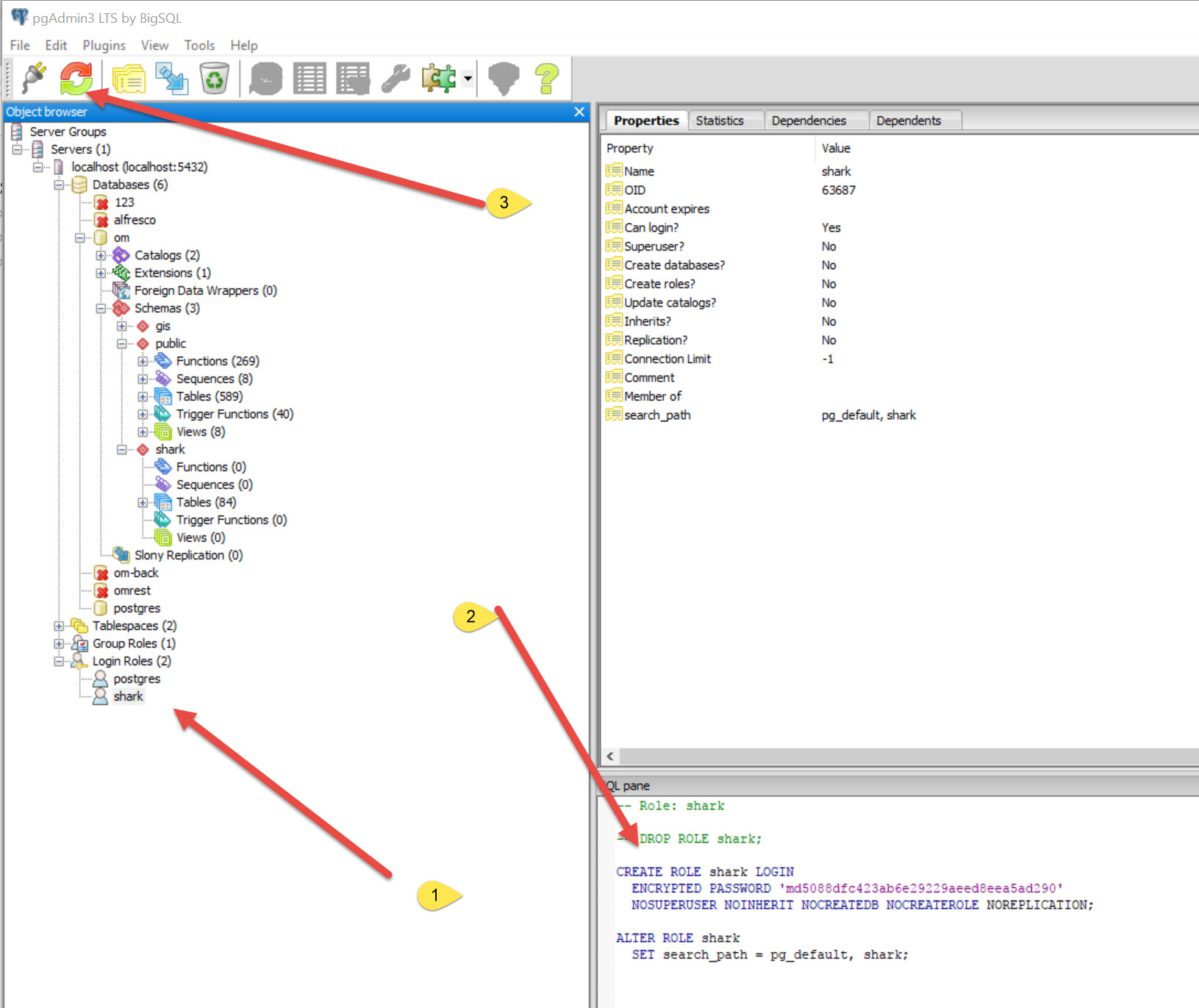Switch to the Dependents tab
This screenshot has width=1199, height=1008.
[x=908, y=121]
